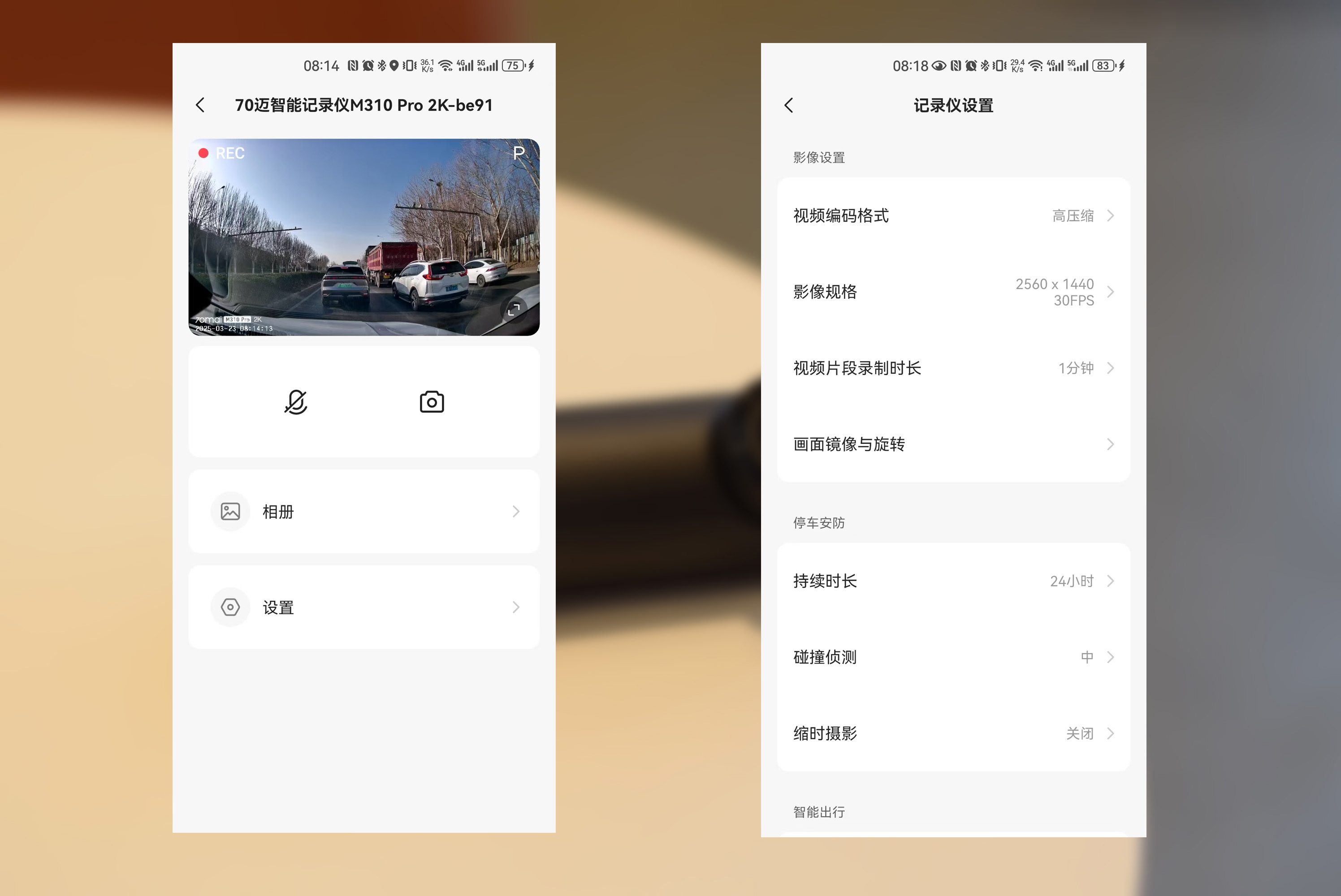Tap the 设置 hexagon gear icon

(x=230, y=607)
